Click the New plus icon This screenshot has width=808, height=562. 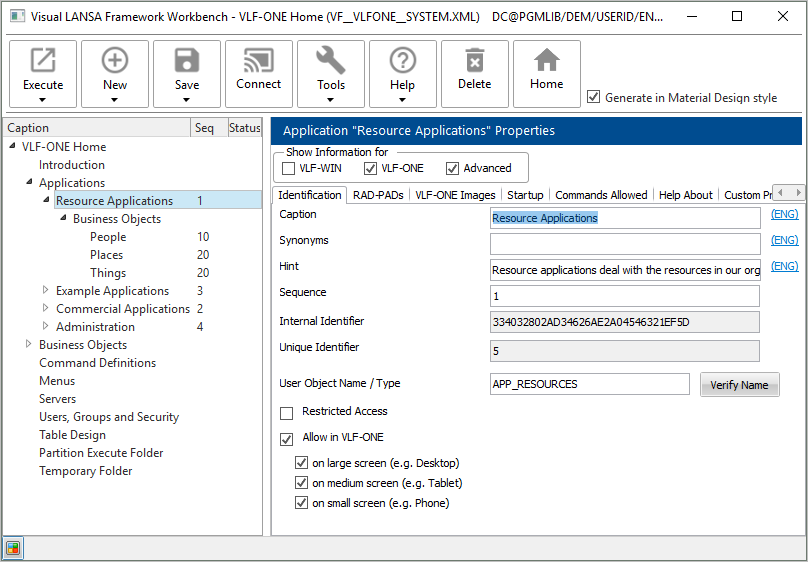[x=115, y=62]
